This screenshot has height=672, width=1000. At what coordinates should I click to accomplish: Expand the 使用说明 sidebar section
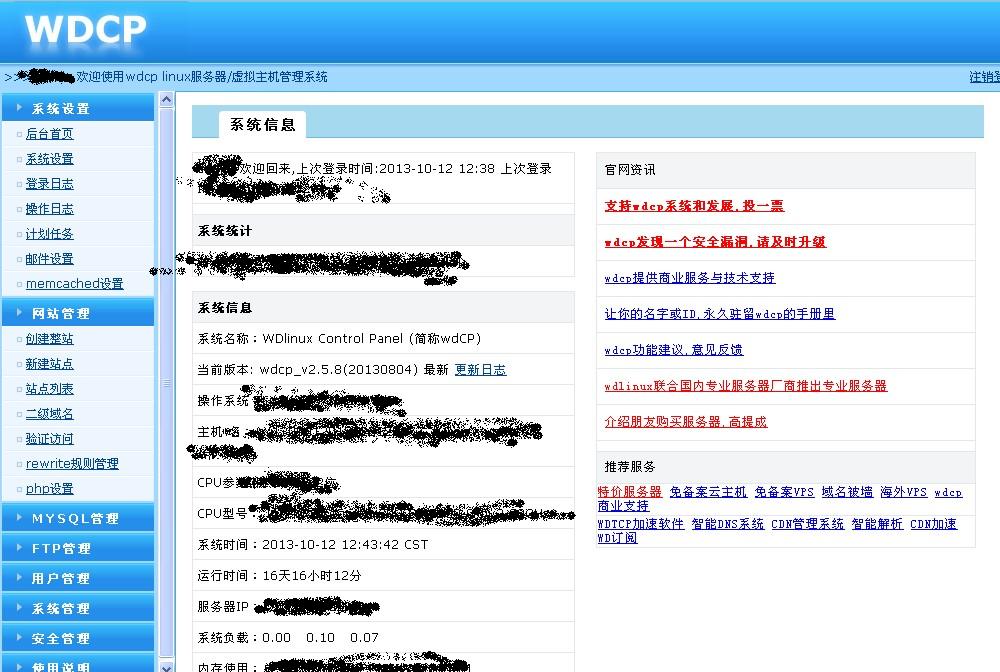pyautogui.click(x=78, y=664)
